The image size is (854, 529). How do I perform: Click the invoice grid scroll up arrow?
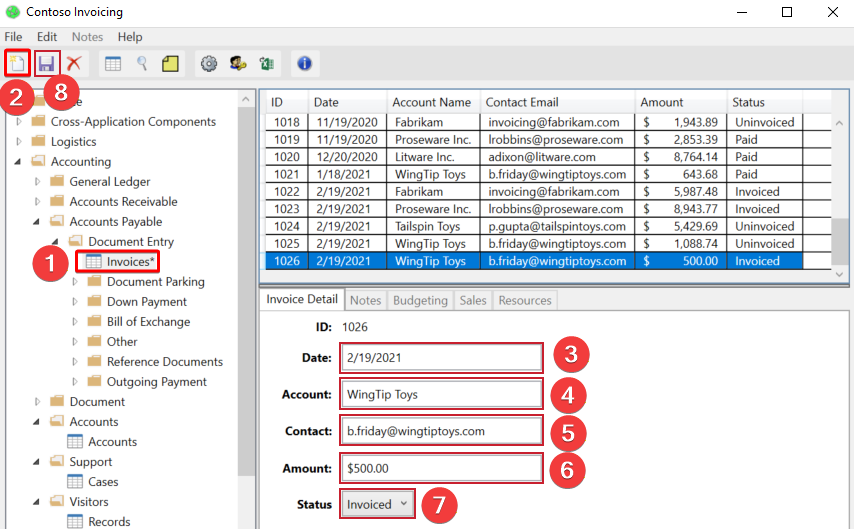pyautogui.click(x=839, y=123)
